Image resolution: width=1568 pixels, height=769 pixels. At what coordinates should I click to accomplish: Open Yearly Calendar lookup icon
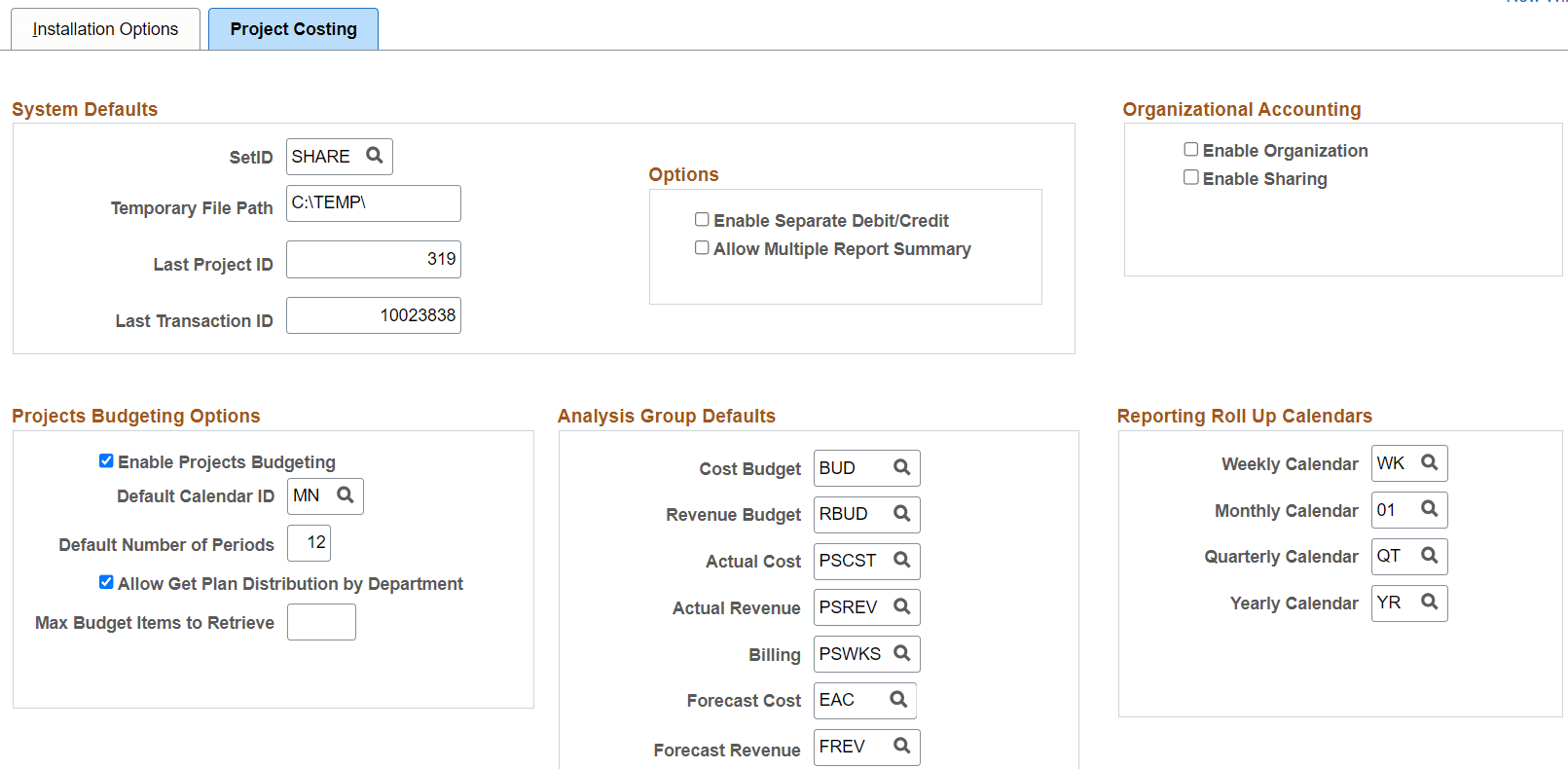[1430, 603]
